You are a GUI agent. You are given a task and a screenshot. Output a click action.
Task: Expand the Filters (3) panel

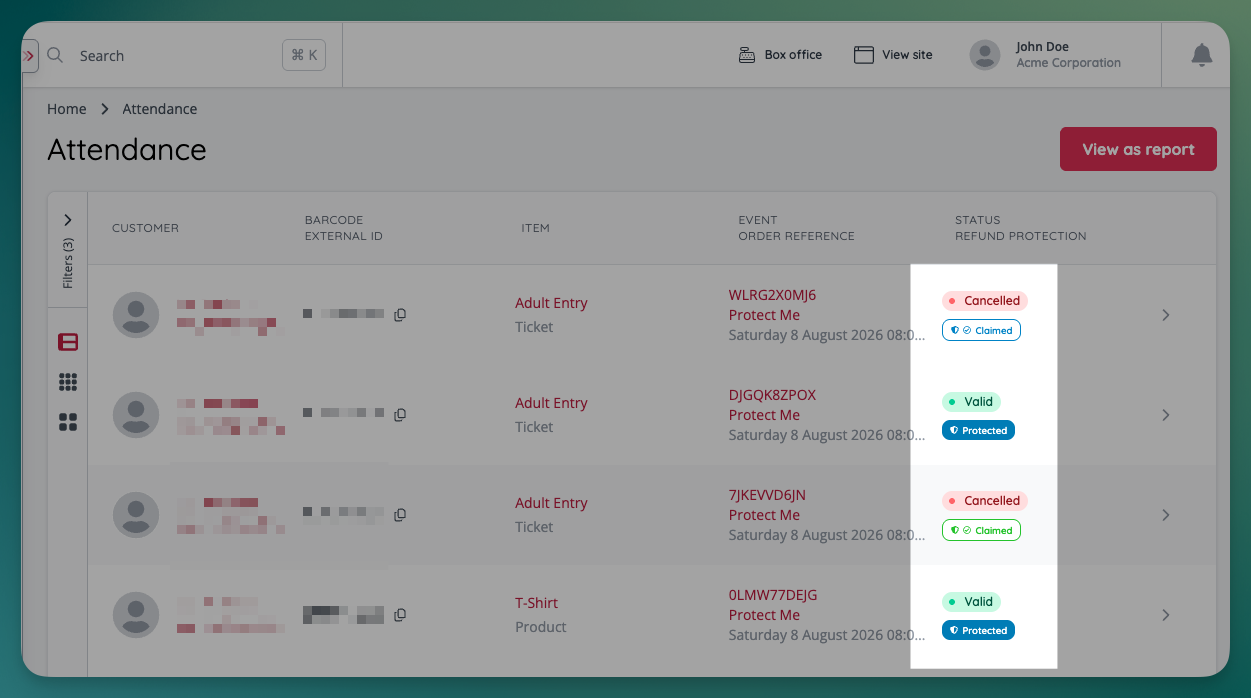tap(68, 220)
